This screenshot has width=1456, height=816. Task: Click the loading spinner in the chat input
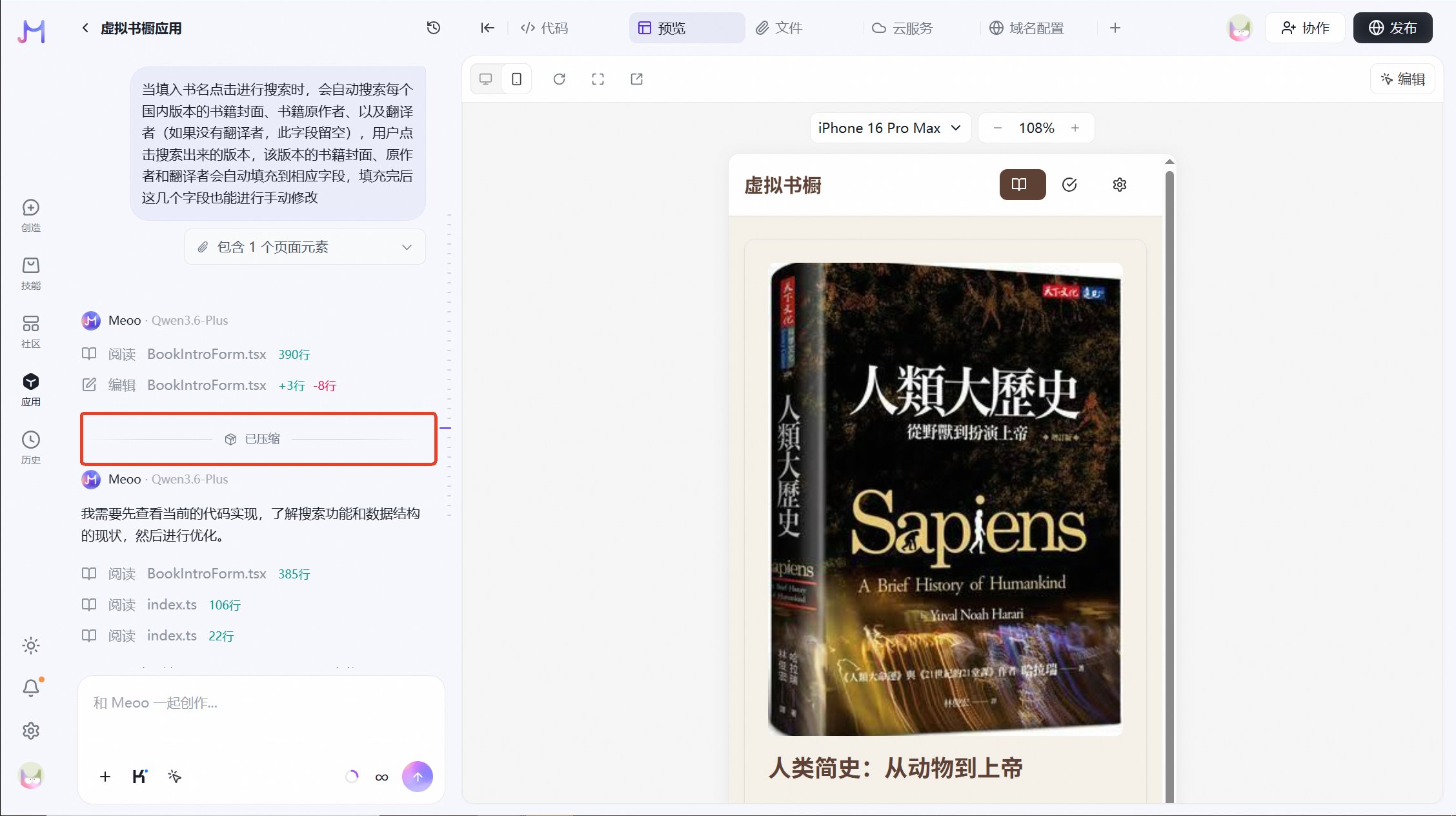pyautogui.click(x=352, y=777)
